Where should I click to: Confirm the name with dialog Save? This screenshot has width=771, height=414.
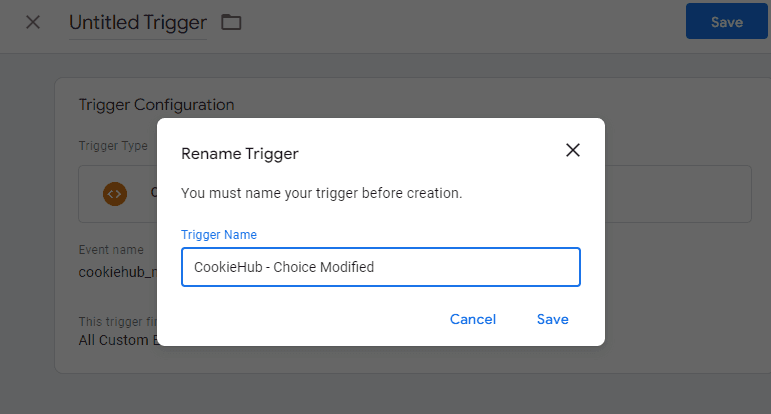(x=552, y=319)
